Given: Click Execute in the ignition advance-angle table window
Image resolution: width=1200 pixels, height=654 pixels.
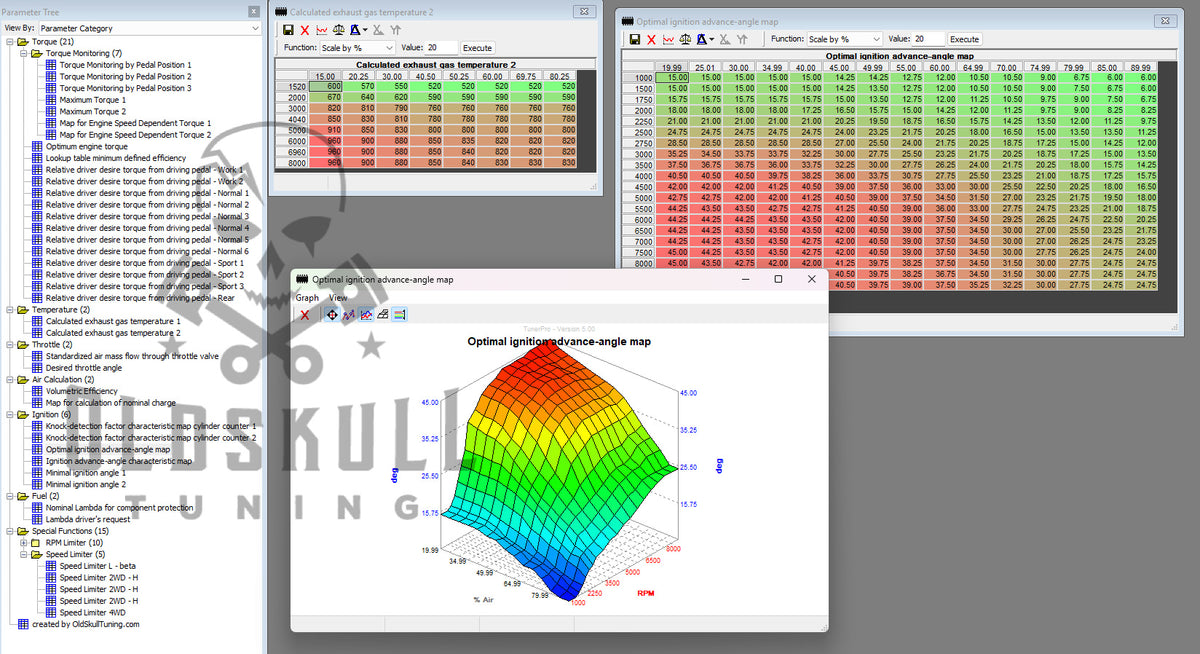Looking at the screenshot, I should click(x=964, y=39).
